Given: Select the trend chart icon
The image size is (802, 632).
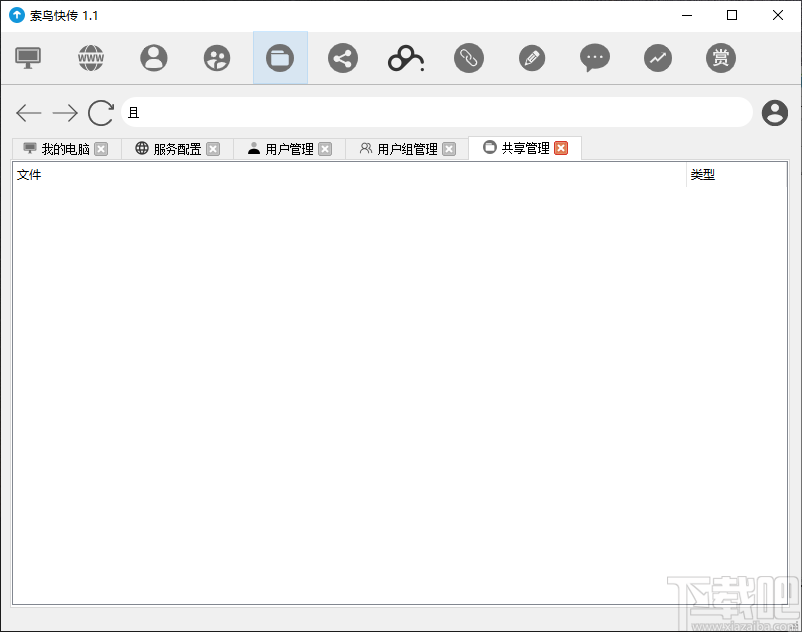Looking at the screenshot, I should [658, 58].
